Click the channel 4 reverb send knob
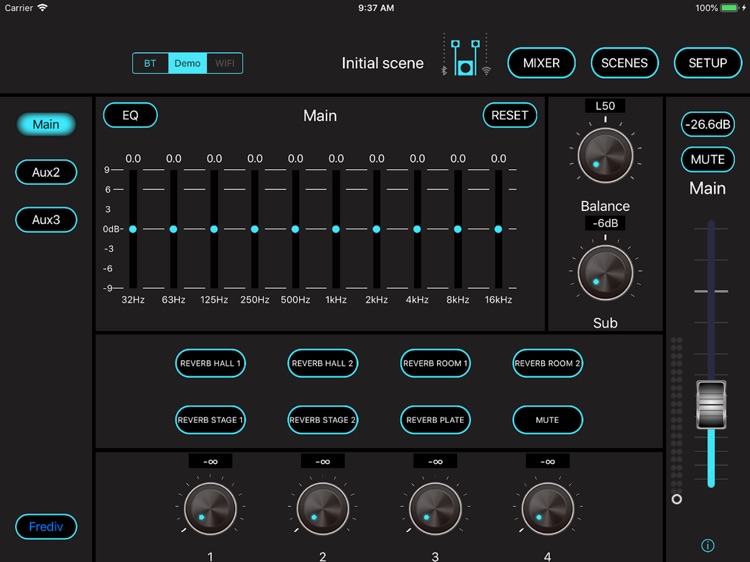750x562 pixels. pyautogui.click(x=547, y=508)
